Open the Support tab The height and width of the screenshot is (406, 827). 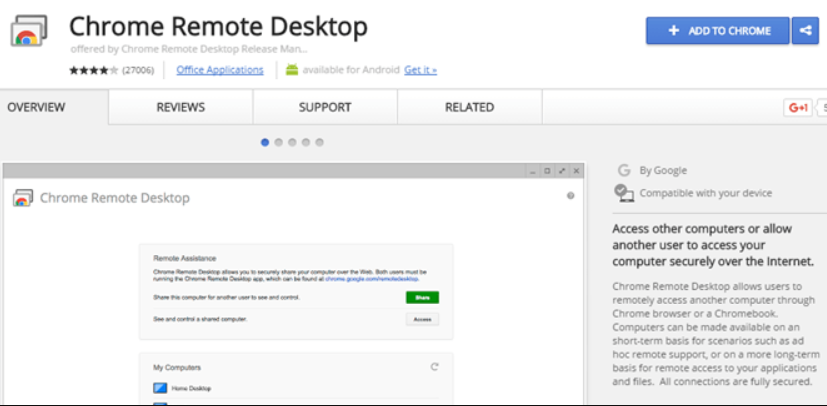(325, 108)
